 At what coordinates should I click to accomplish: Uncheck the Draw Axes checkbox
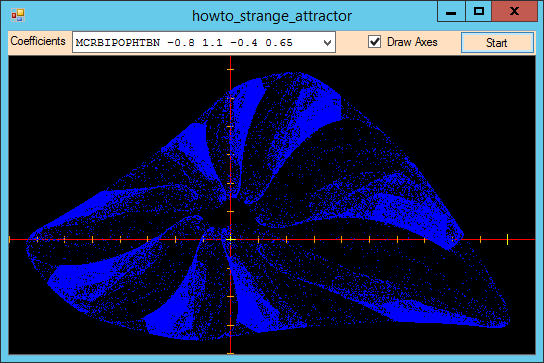[x=374, y=42]
